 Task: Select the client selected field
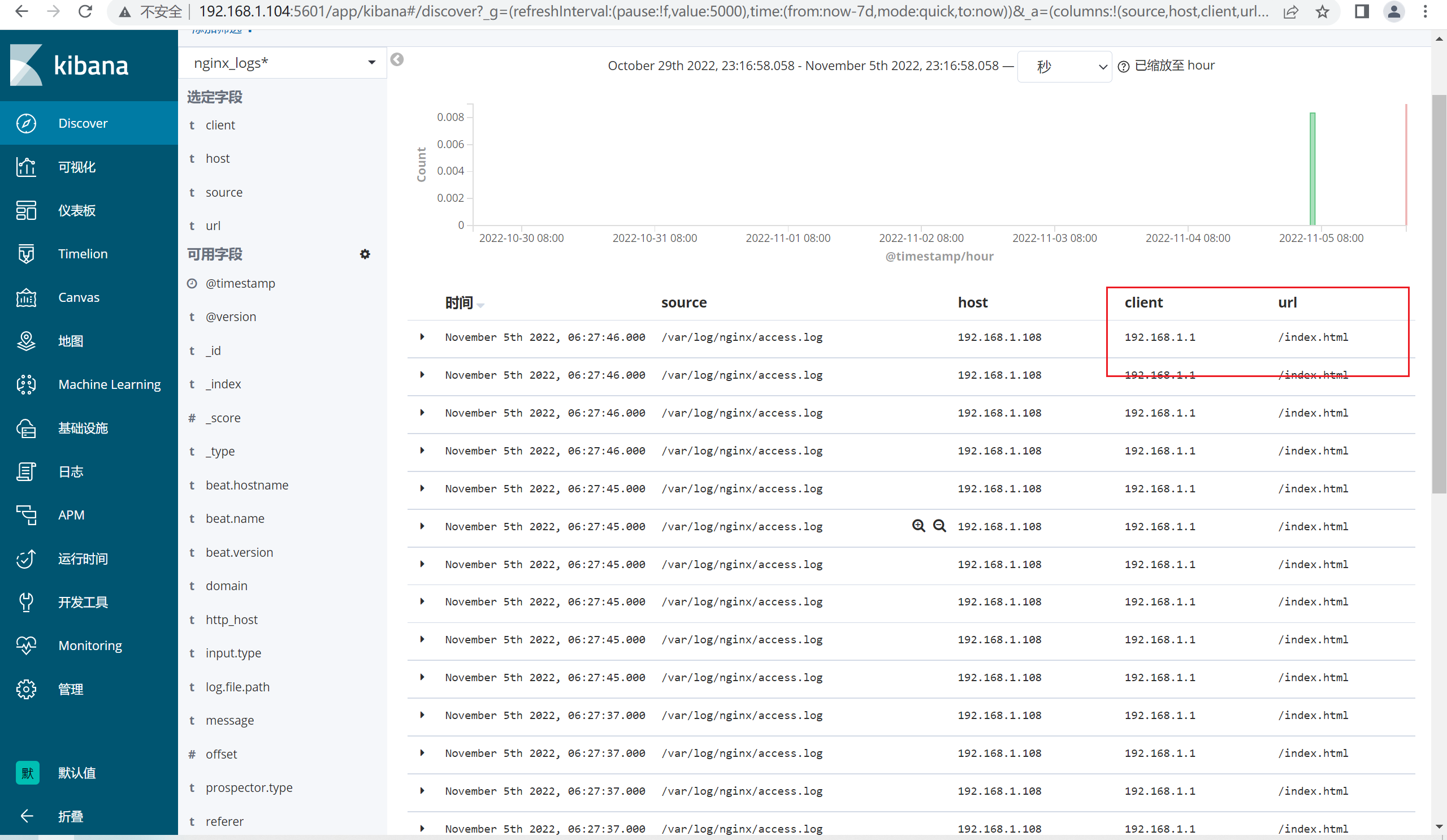[x=220, y=125]
